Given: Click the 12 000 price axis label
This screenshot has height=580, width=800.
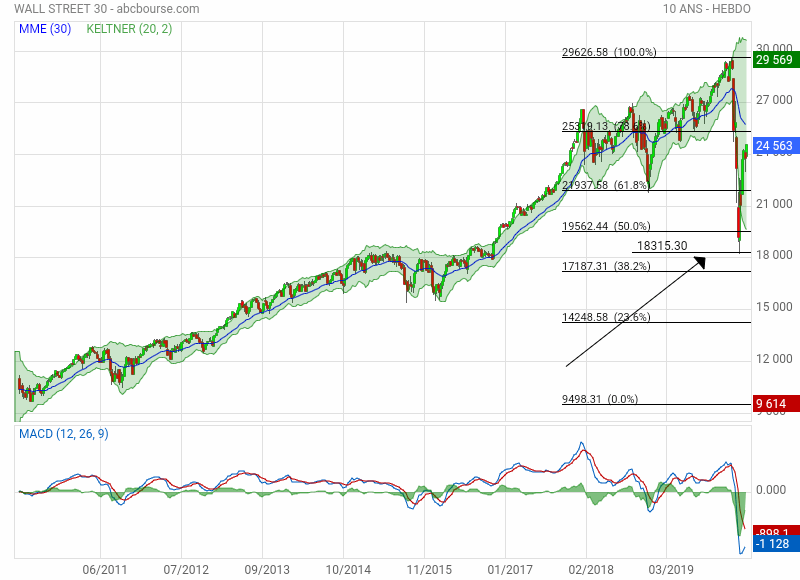Looking at the screenshot, I should click(774, 359).
